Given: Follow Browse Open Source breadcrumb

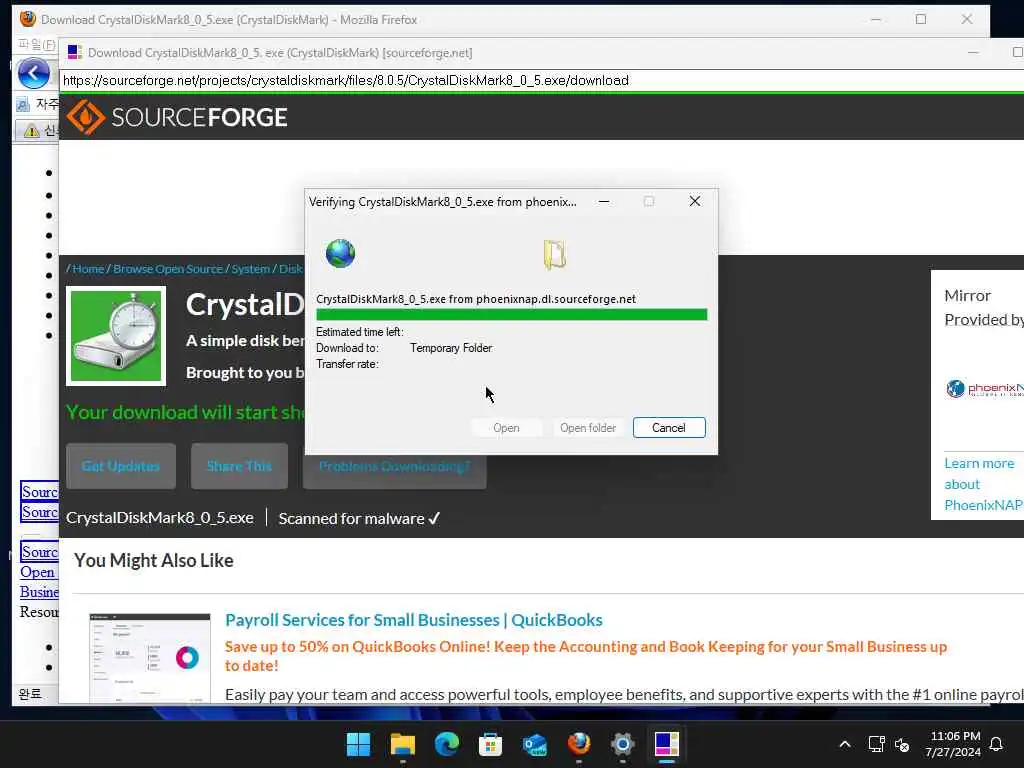Looking at the screenshot, I should coord(168,268).
